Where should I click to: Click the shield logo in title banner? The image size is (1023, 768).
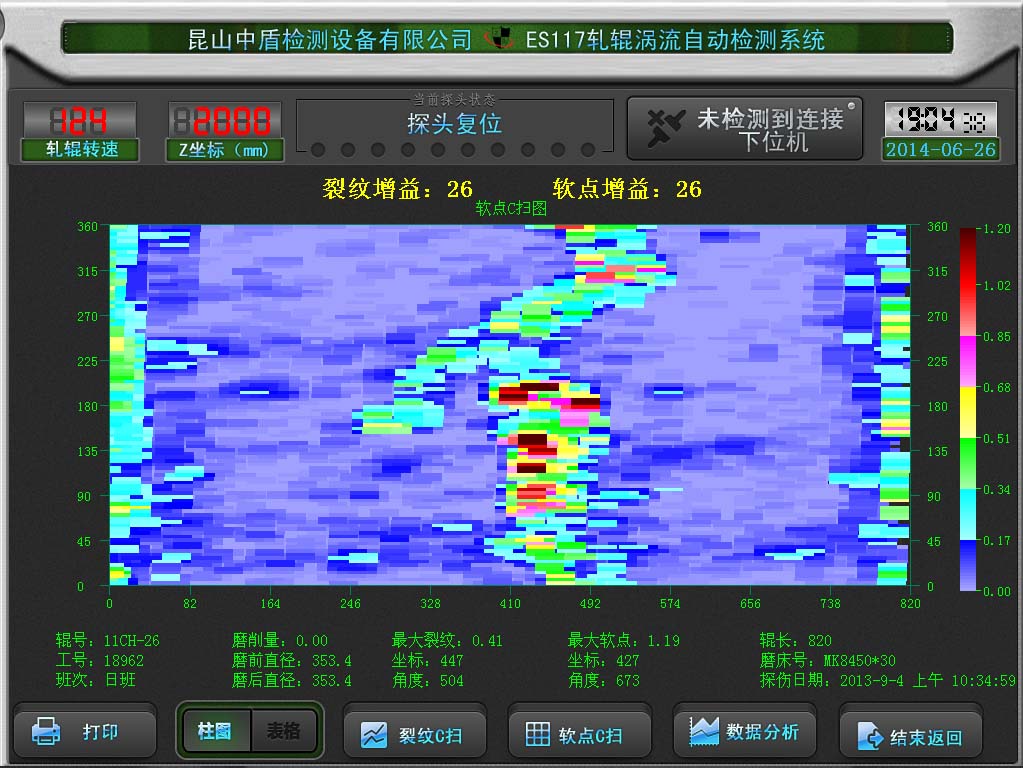tap(500, 38)
